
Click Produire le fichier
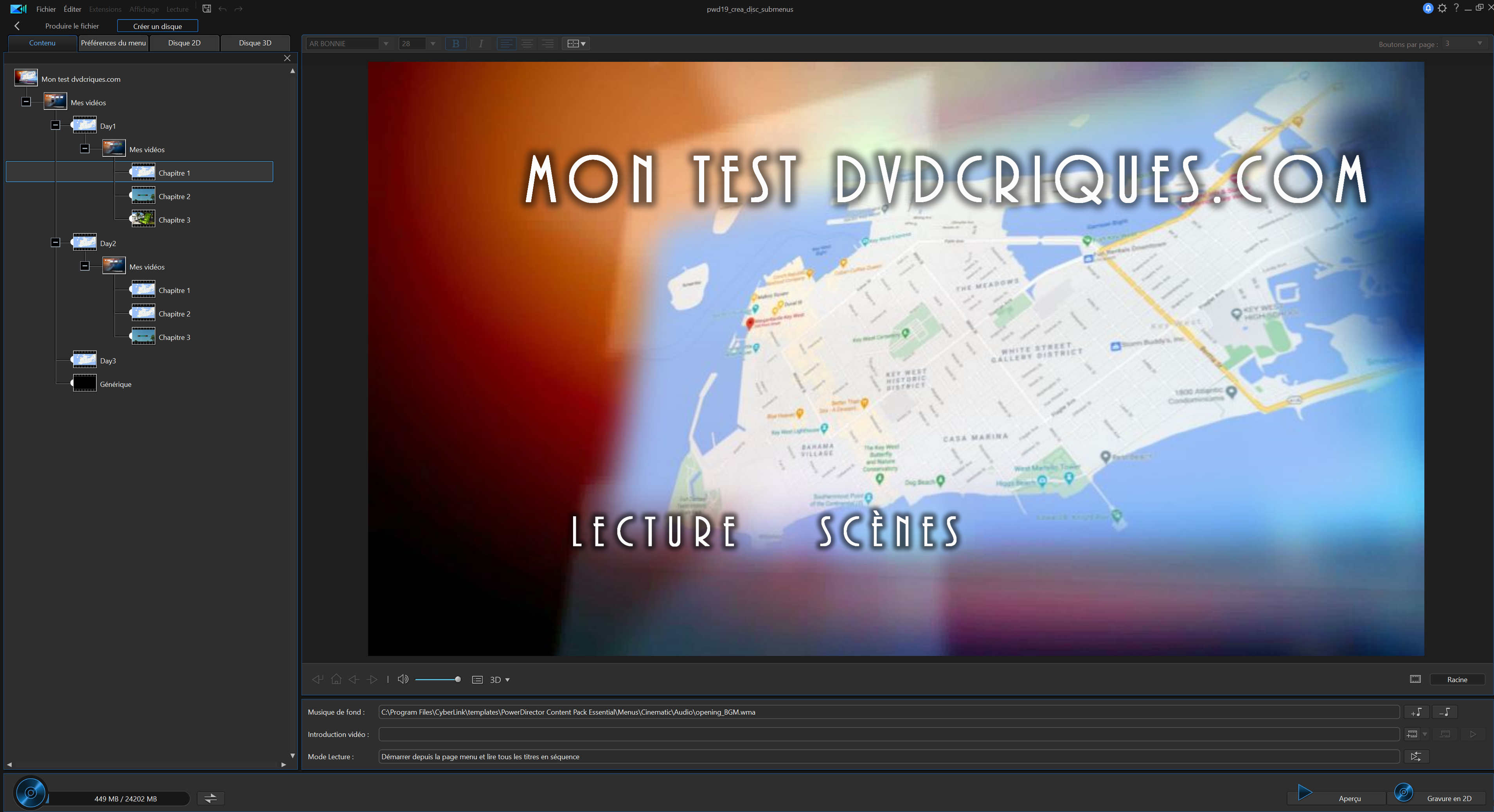72,26
